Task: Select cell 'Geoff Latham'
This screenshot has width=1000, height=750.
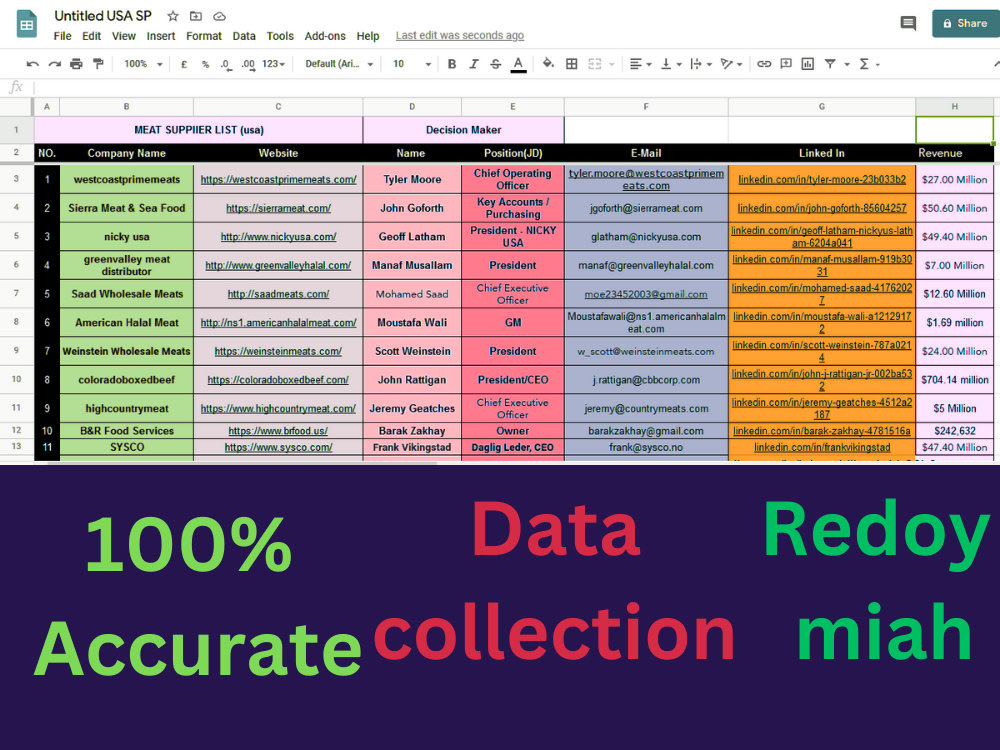Action: [412, 237]
